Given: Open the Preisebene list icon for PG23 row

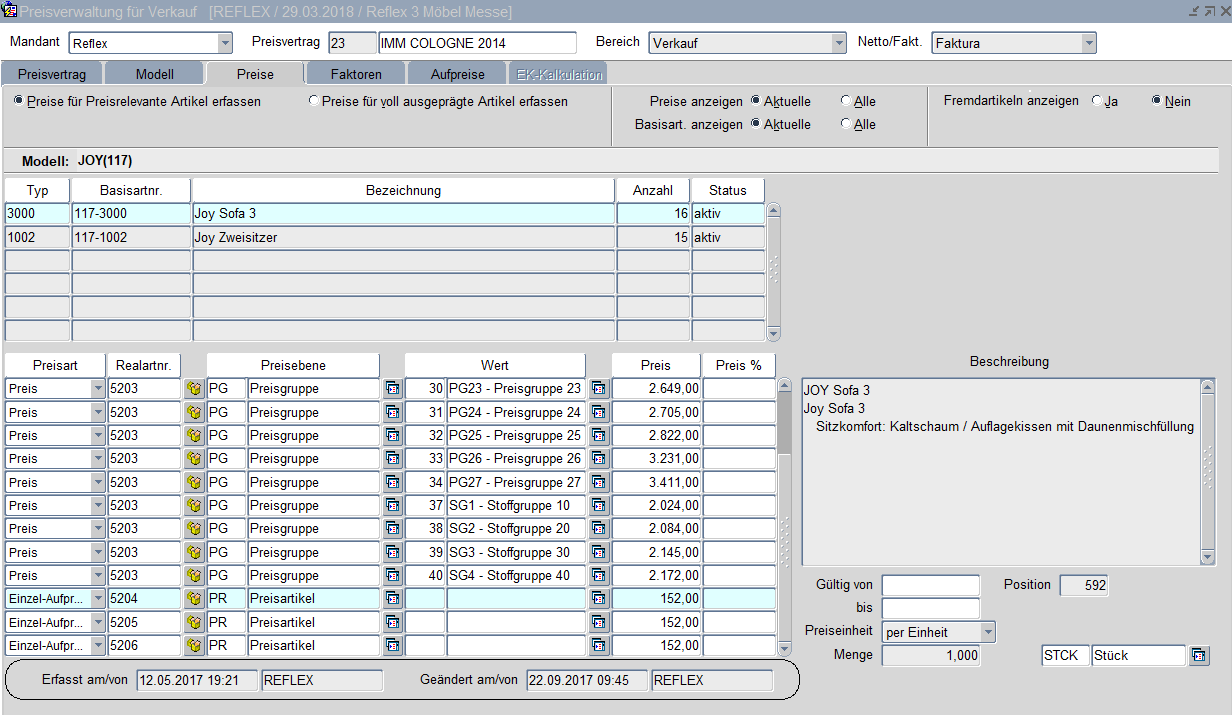Looking at the screenshot, I should (x=393, y=389).
